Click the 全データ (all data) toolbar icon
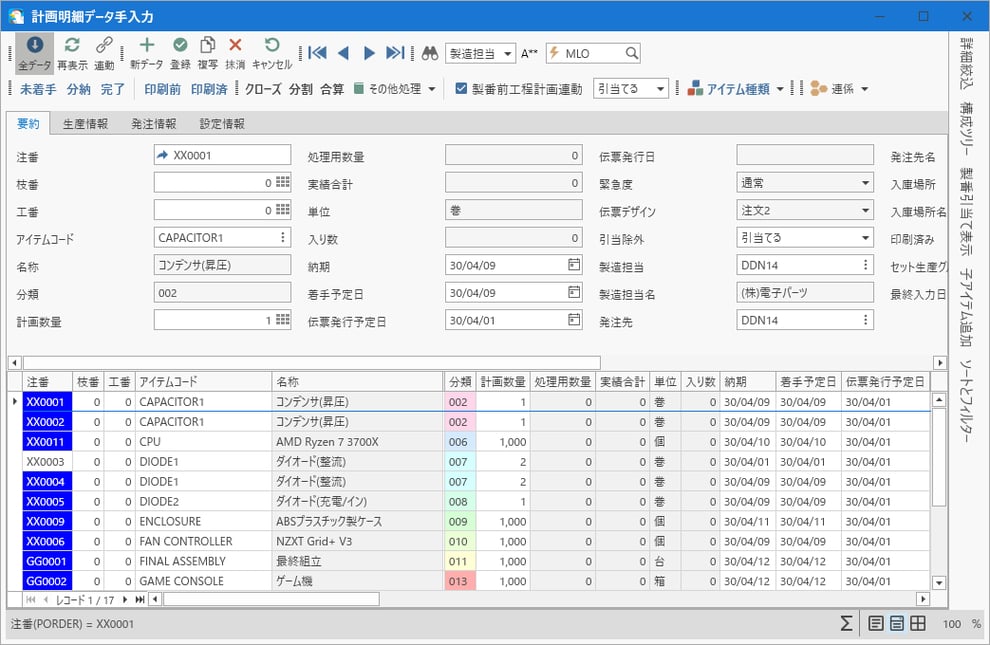This screenshot has width=990, height=645. coord(34,52)
